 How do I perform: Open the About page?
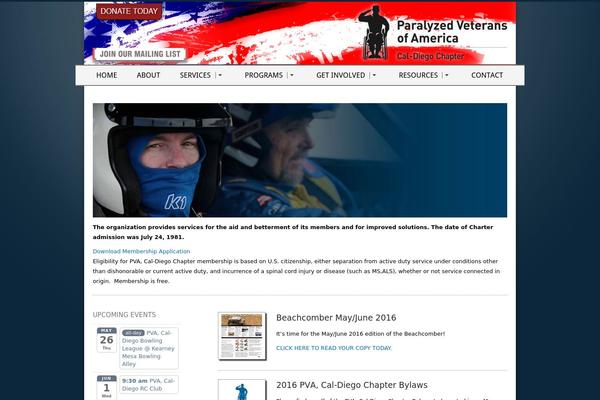[x=148, y=75]
